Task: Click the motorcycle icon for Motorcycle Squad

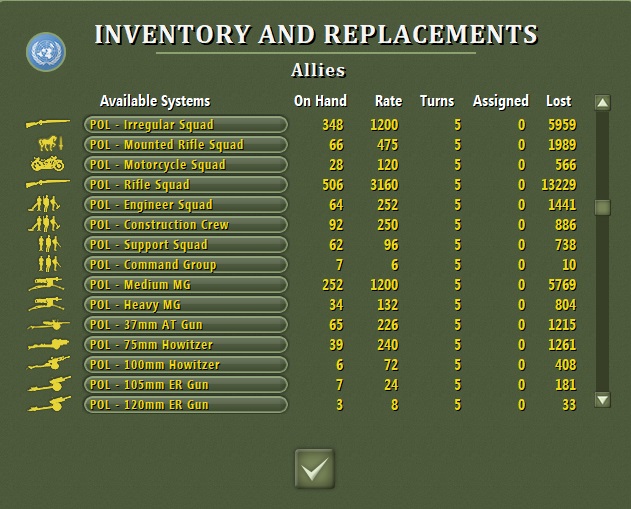Action: click(x=47, y=164)
